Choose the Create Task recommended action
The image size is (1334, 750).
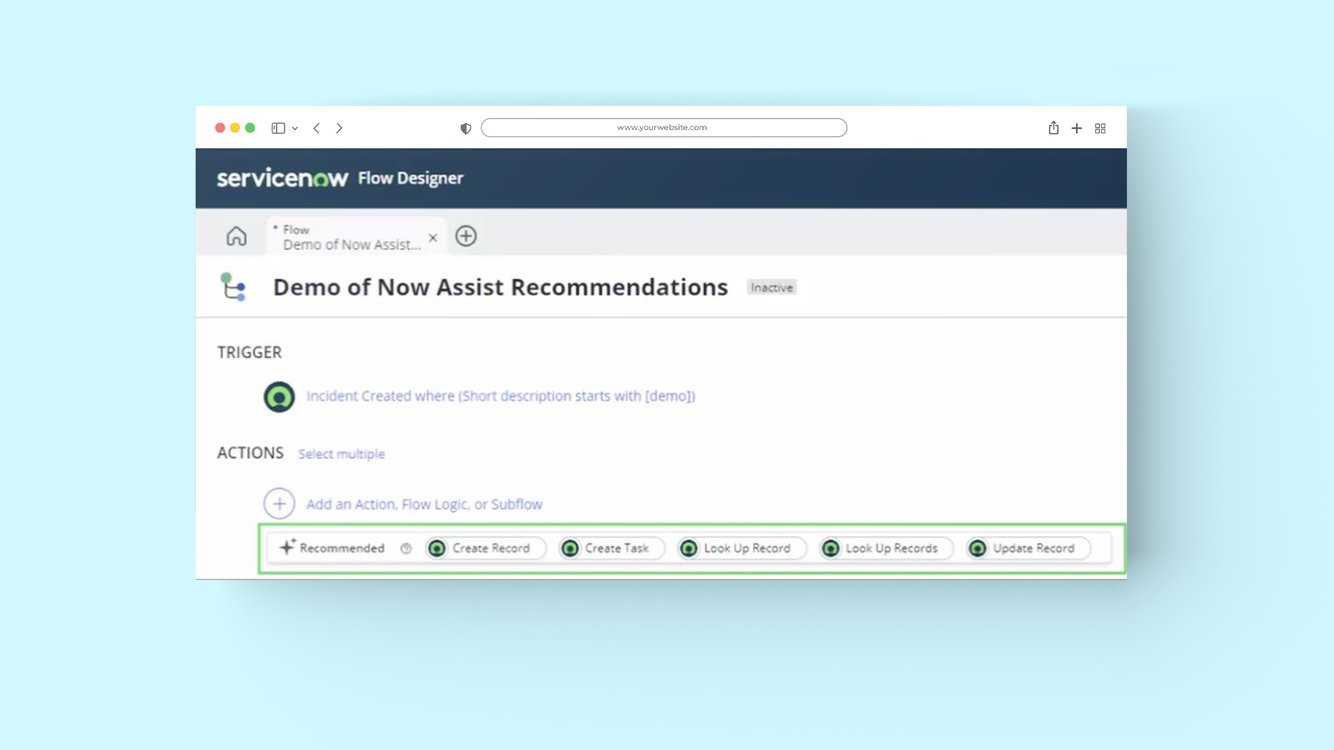(x=612, y=548)
